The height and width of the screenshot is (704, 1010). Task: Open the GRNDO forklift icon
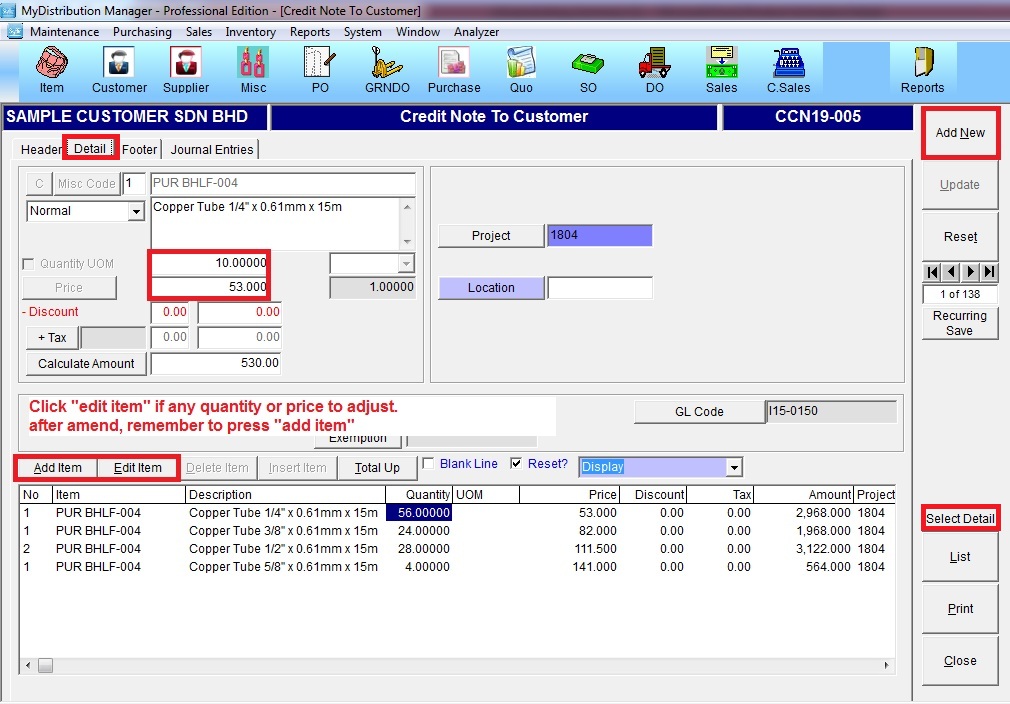pos(387,69)
